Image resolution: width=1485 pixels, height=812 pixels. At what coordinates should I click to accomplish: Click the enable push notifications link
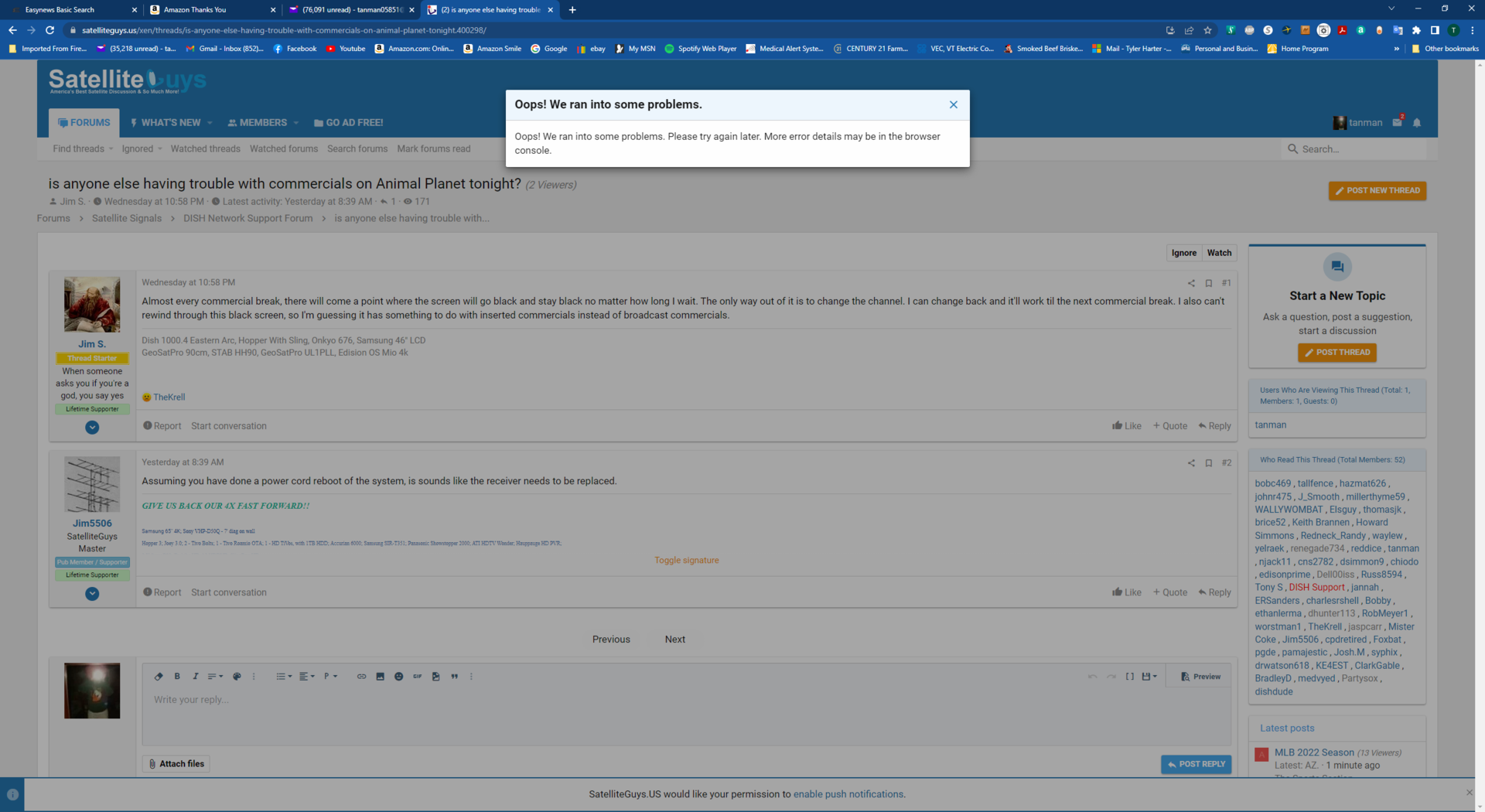848,794
